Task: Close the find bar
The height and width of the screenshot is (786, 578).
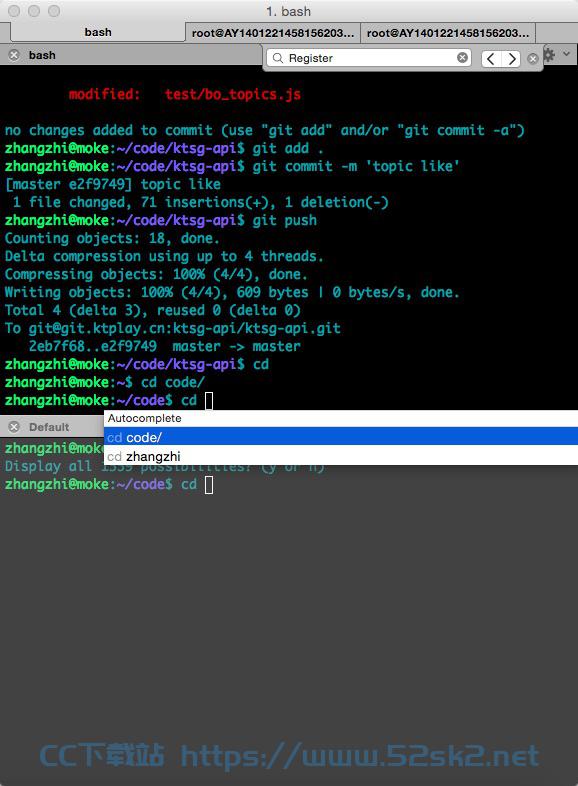Action: pyautogui.click(x=532, y=59)
